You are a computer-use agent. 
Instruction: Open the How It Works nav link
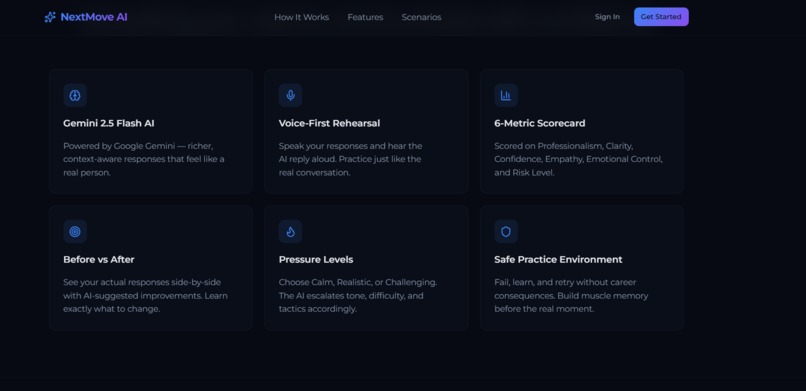[301, 17]
